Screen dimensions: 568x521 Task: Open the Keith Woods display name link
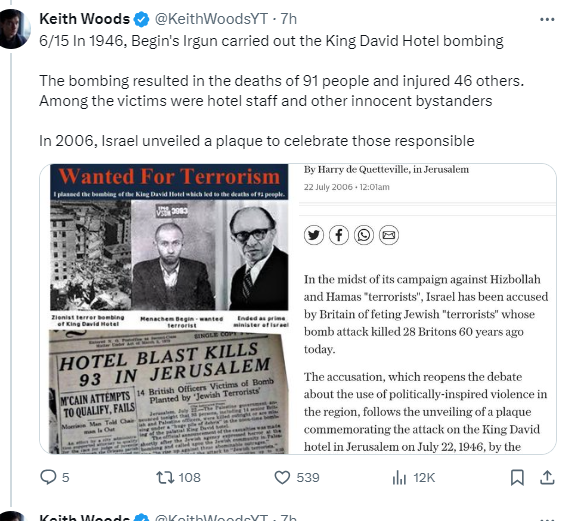(x=84, y=19)
